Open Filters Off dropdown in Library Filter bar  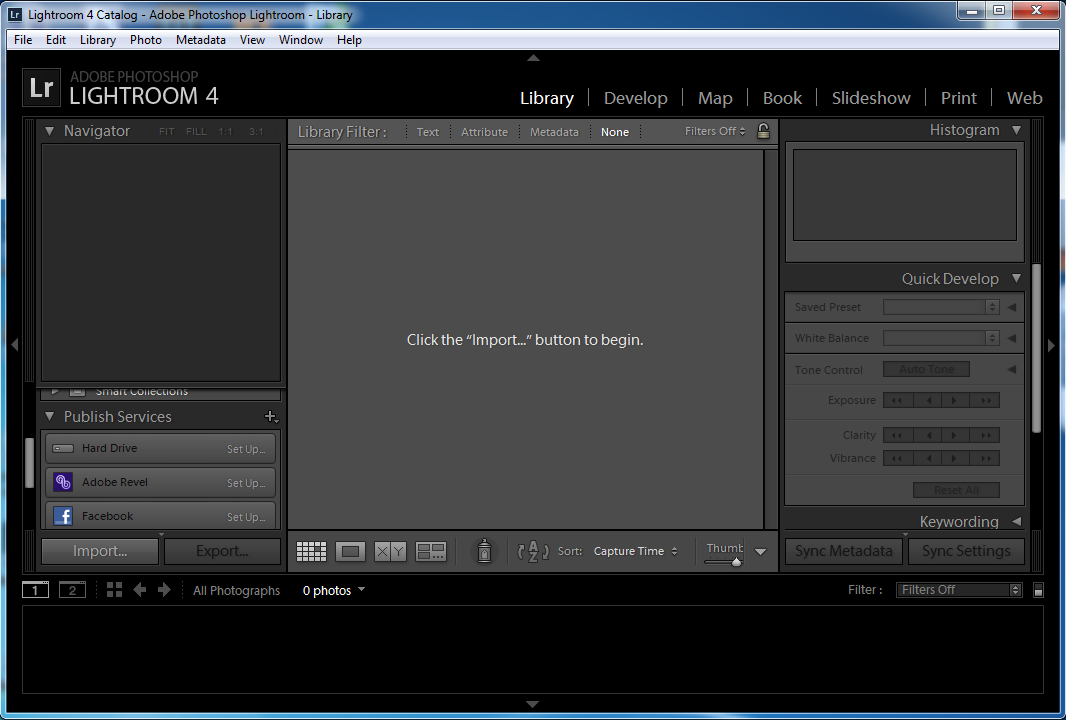click(x=715, y=131)
